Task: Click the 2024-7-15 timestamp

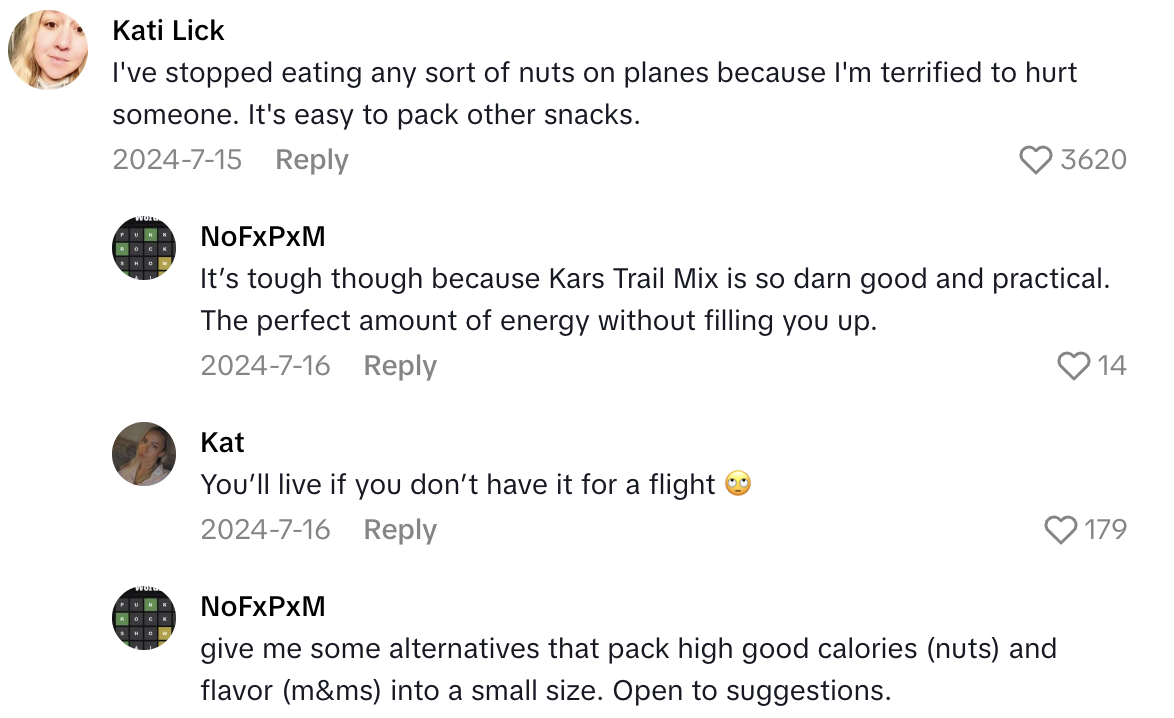Action: (x=176, y=159)
